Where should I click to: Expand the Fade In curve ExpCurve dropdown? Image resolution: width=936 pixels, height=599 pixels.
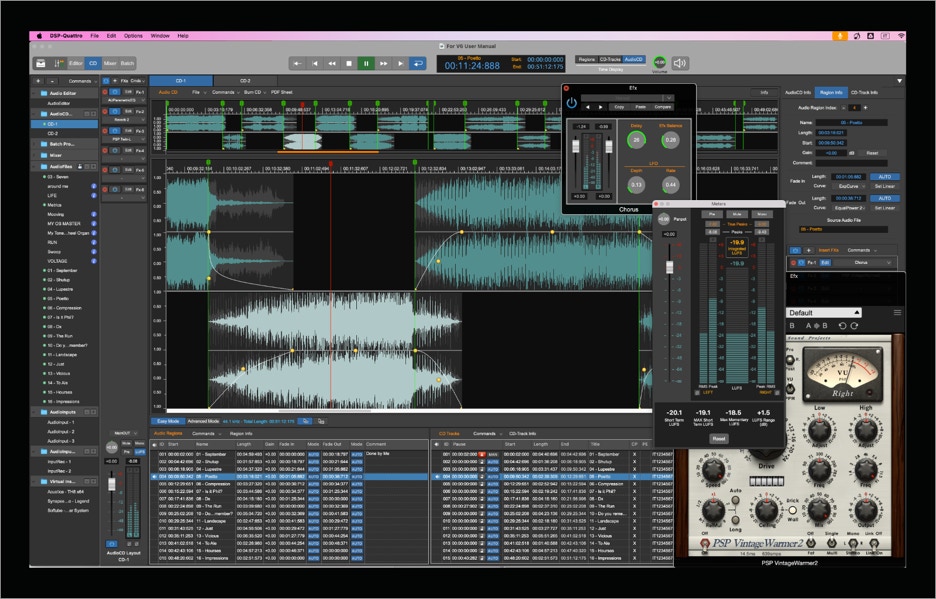[x=850, y=186]
